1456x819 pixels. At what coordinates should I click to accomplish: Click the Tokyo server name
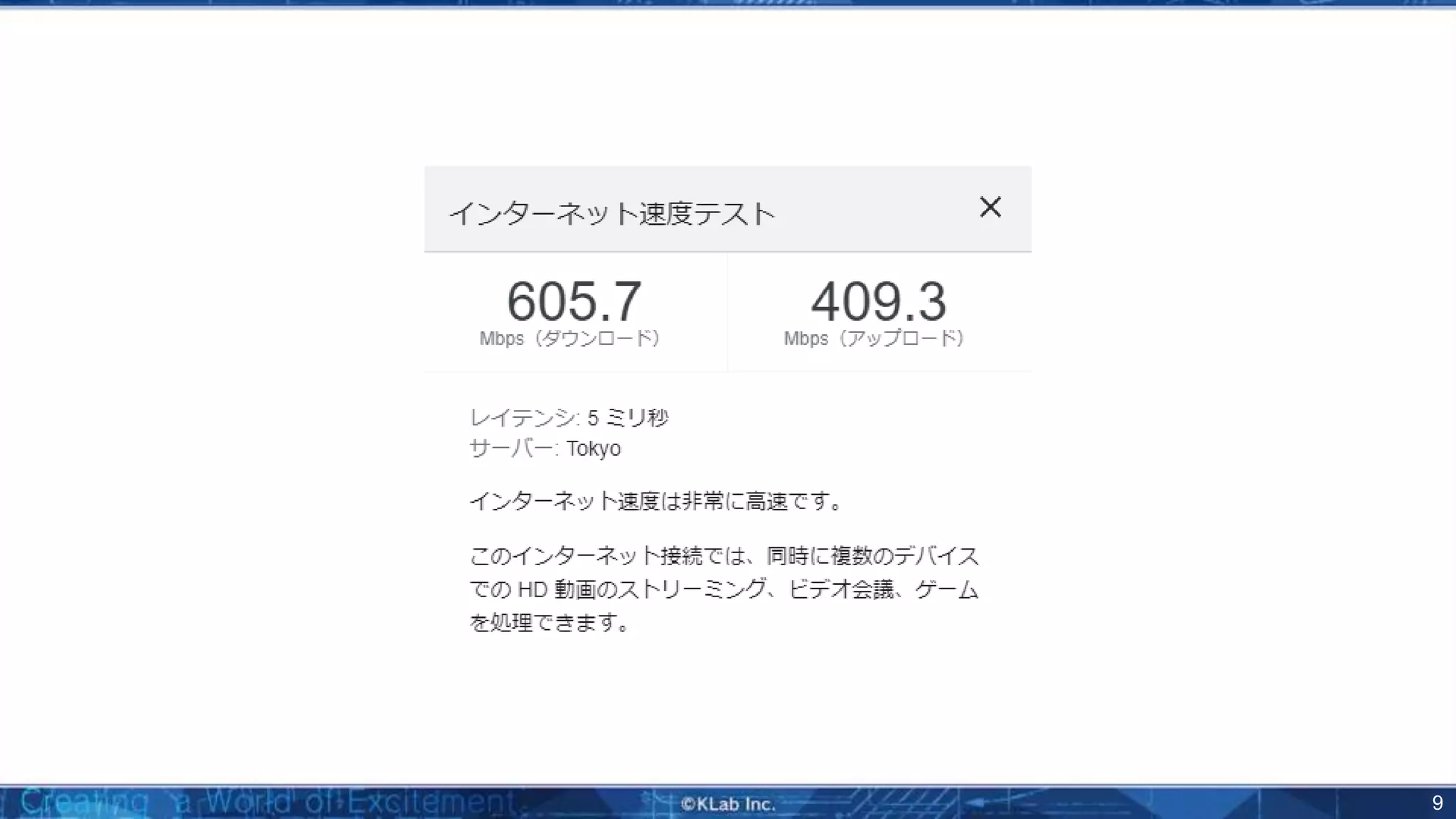[594, 449]
